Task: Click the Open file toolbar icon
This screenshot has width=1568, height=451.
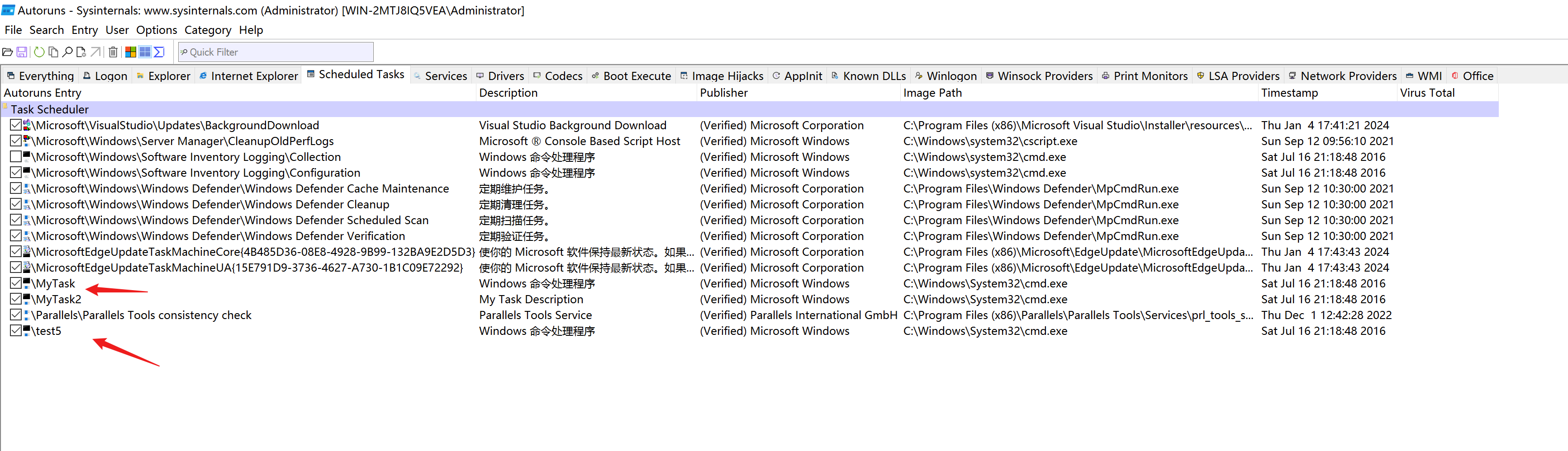Action: [x=7, y=52]
